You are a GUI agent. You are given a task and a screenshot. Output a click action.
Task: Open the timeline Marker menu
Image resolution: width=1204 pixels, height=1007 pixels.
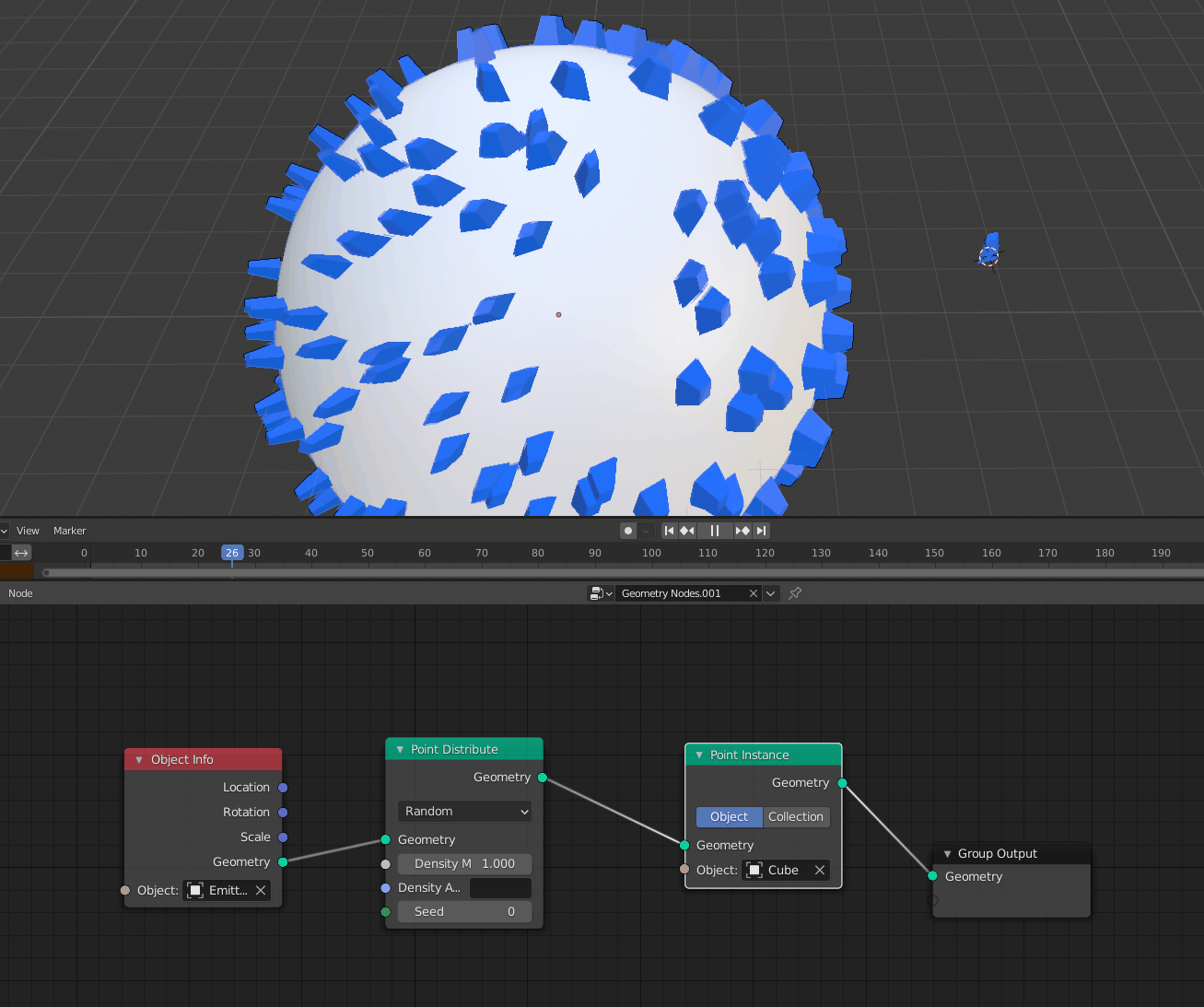click(69, 531)
